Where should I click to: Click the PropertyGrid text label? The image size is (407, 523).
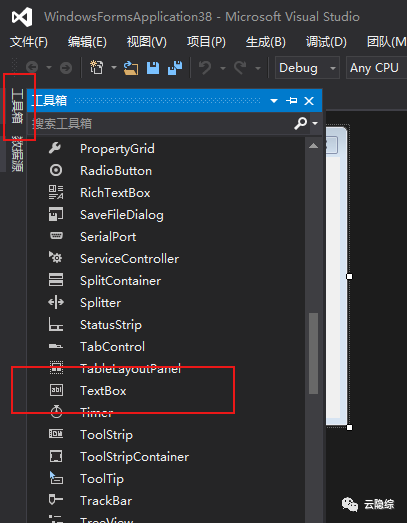117,149
